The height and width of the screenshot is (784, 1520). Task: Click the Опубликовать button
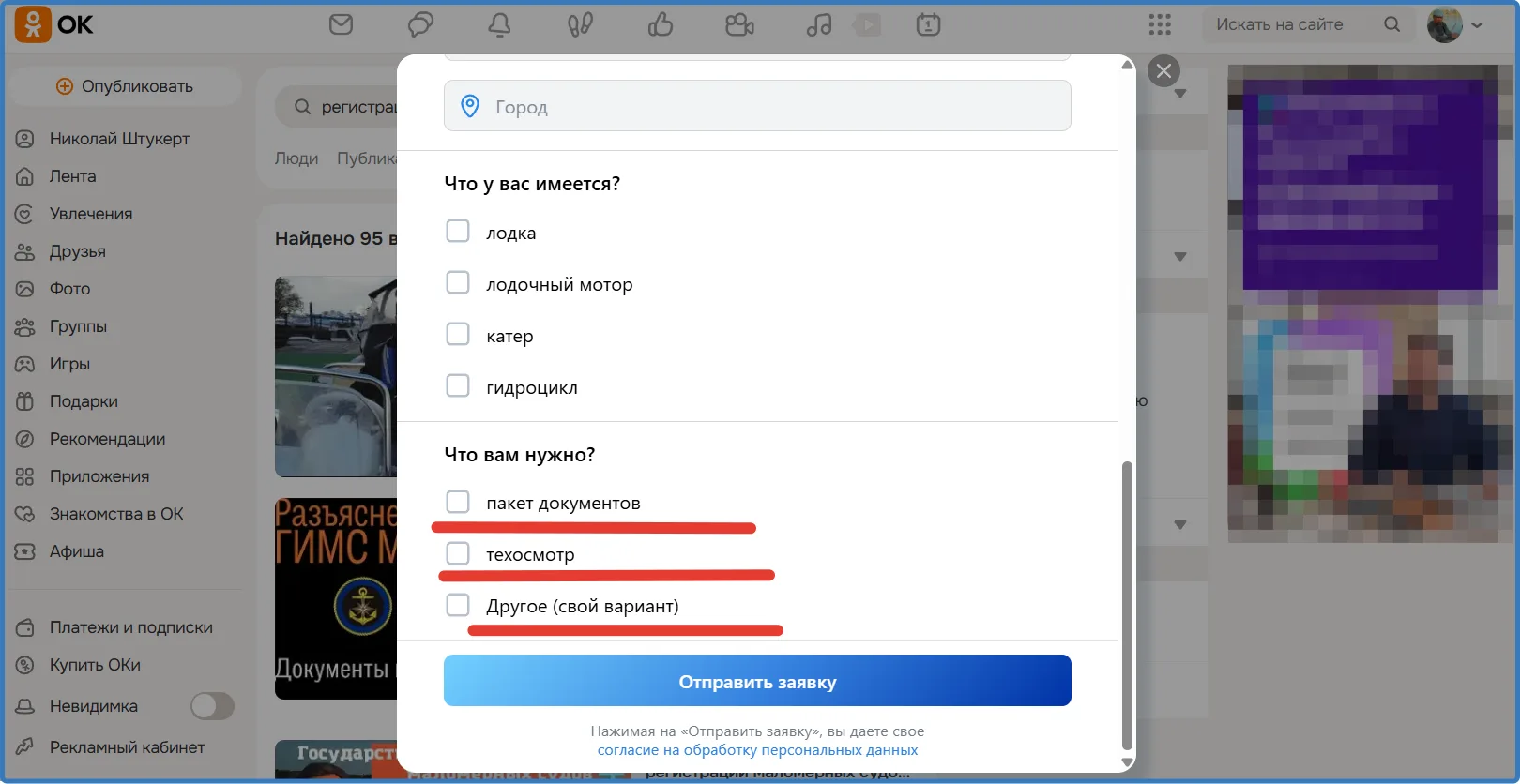click(x=124, y=86)
